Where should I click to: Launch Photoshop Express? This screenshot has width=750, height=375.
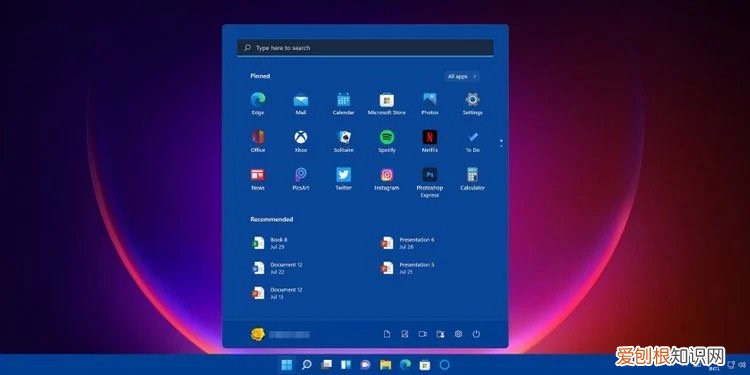coord(430,182)
